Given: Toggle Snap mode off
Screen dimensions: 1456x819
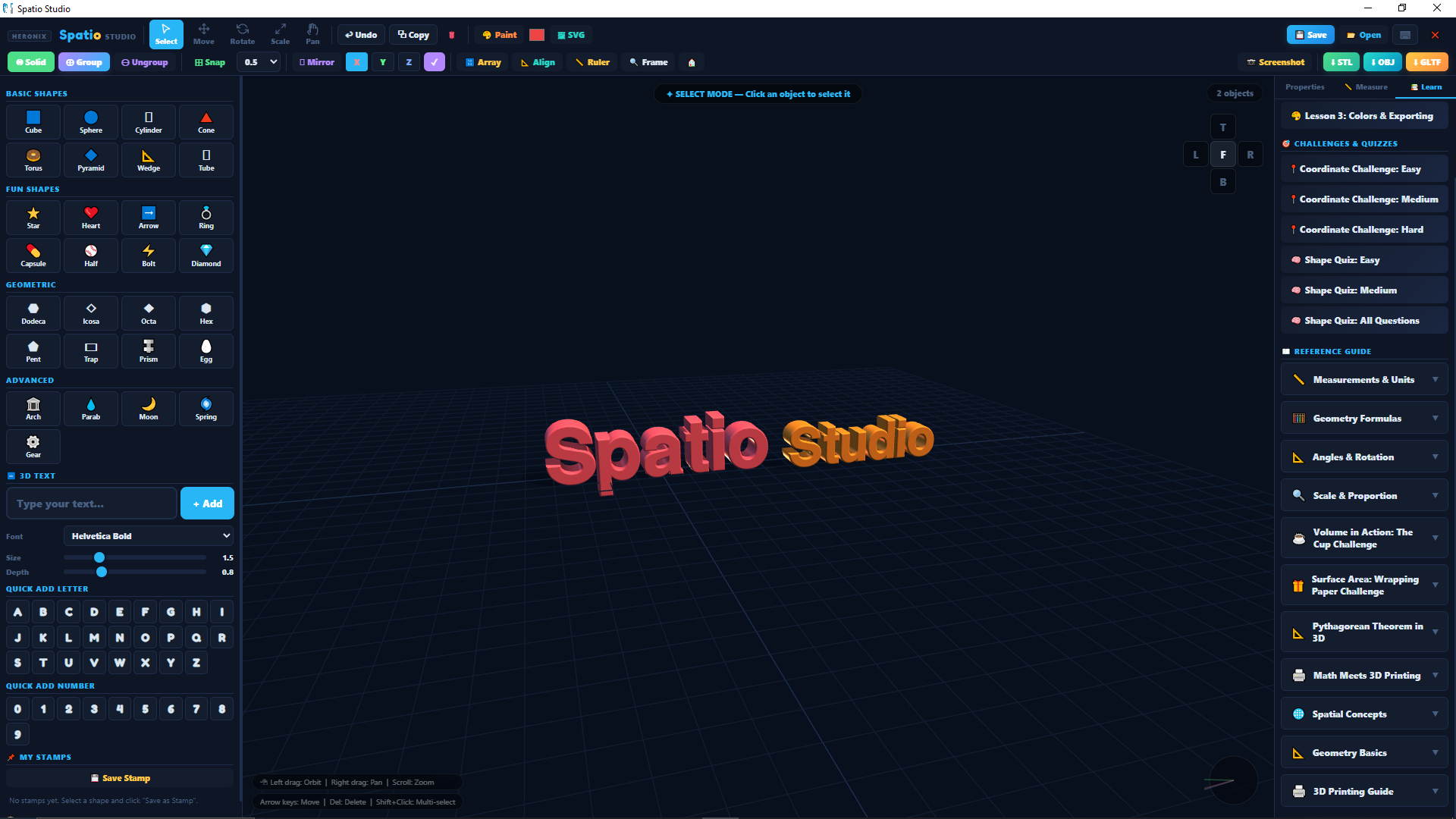Looking at the screenshot, I should click(x=209, y=62).
